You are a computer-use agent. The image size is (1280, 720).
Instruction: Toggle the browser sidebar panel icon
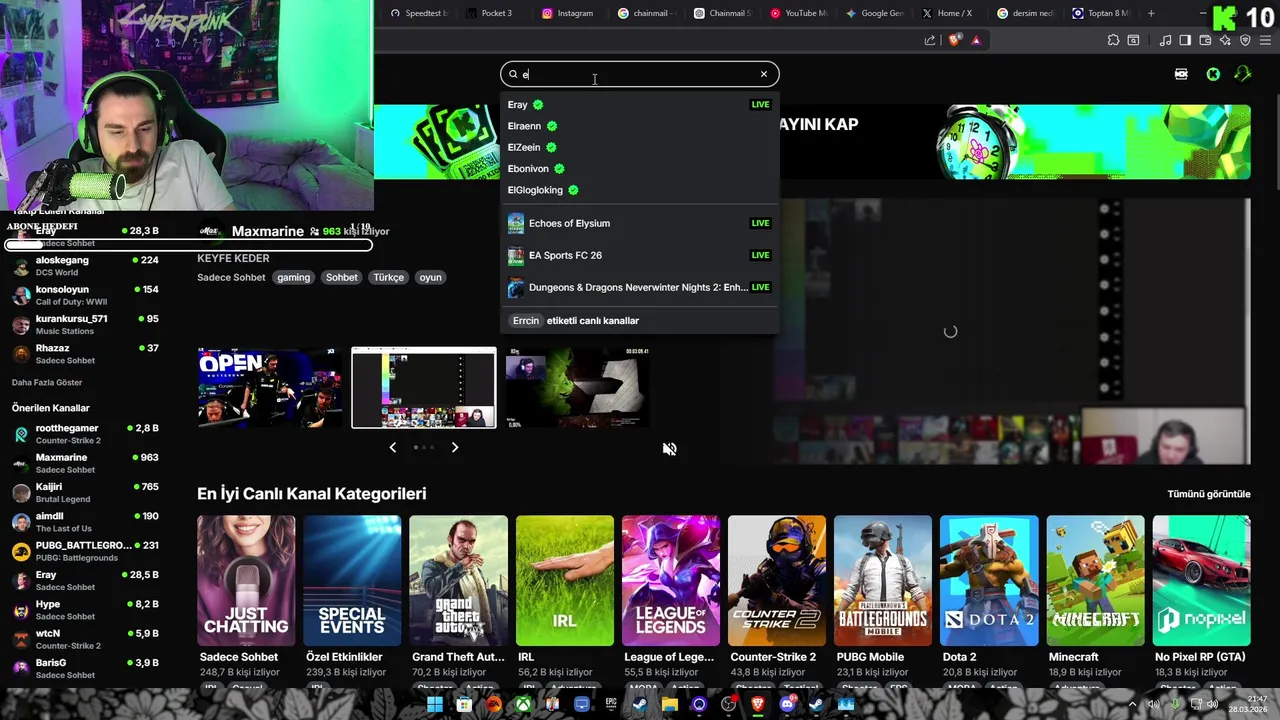click(x=1185, y=40)
